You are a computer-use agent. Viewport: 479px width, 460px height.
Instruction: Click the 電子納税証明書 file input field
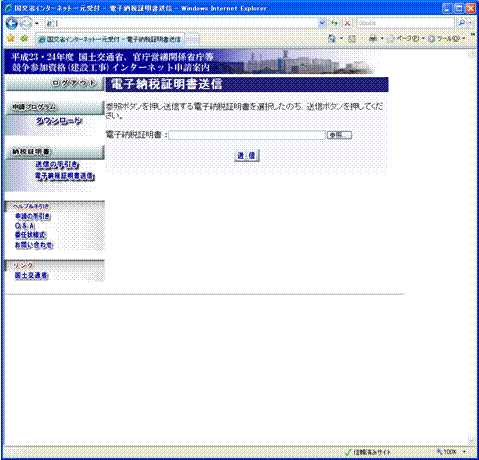247,135
